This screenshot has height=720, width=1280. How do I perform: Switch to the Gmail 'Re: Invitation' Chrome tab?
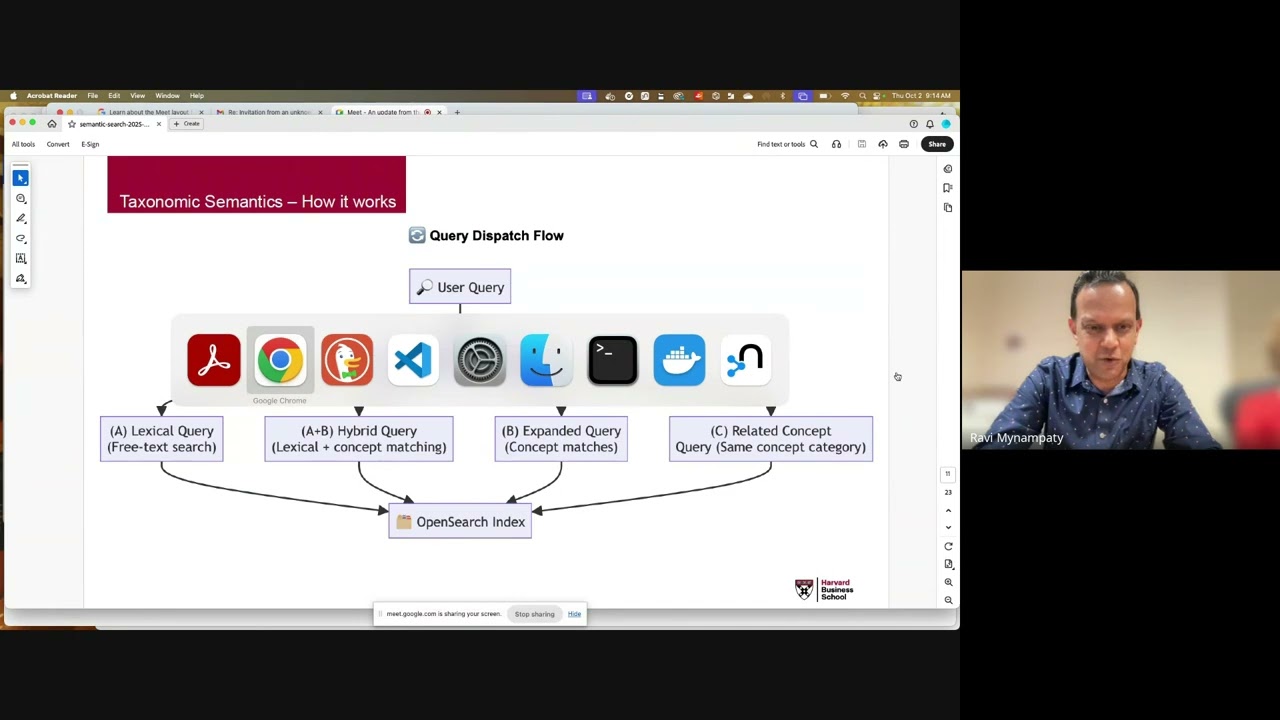[x=267, y=112]
